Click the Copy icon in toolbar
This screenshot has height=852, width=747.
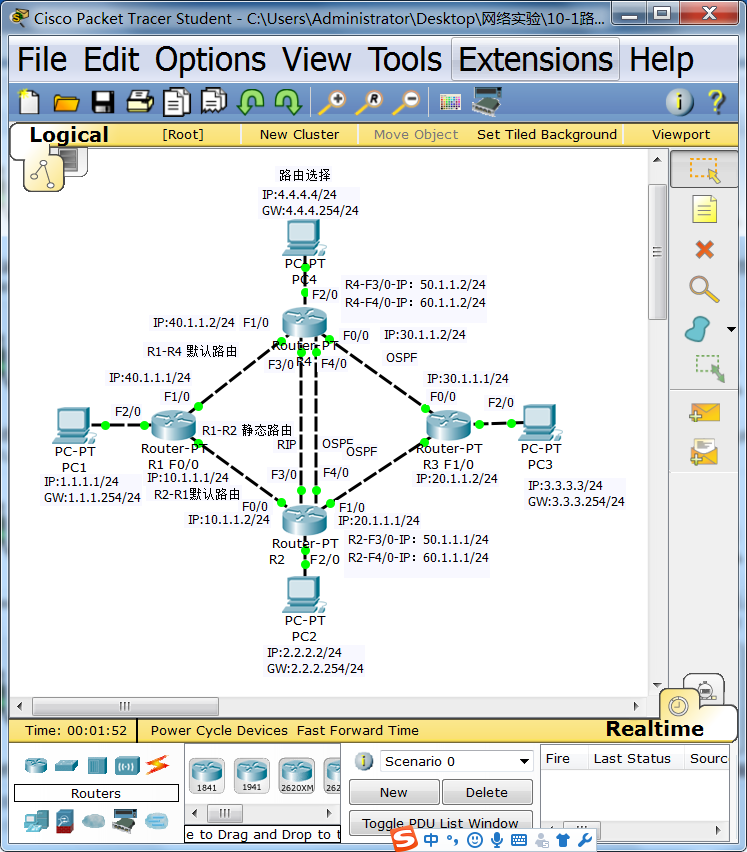tap(177, 102)
